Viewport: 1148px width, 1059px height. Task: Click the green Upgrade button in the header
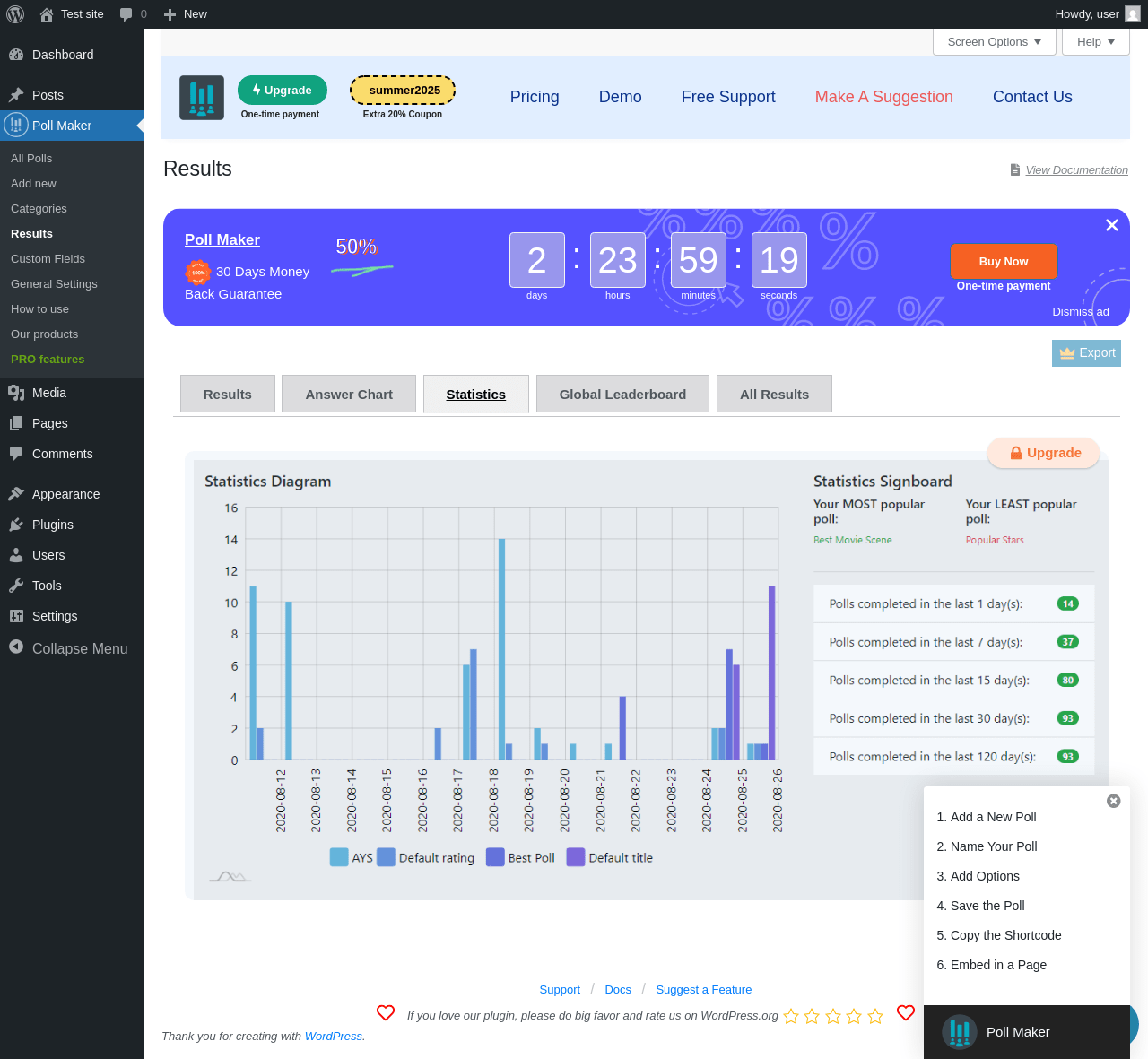tap(283, 90)
